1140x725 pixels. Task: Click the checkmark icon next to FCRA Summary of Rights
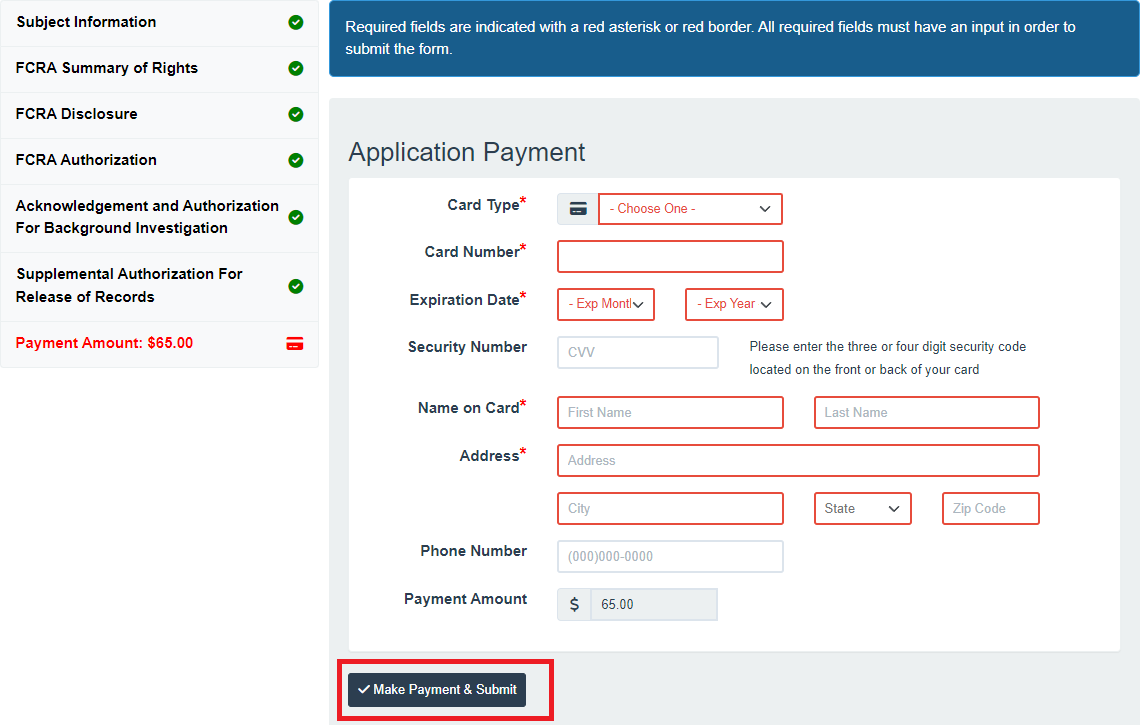pyautogui.click(x=295, y=68)
